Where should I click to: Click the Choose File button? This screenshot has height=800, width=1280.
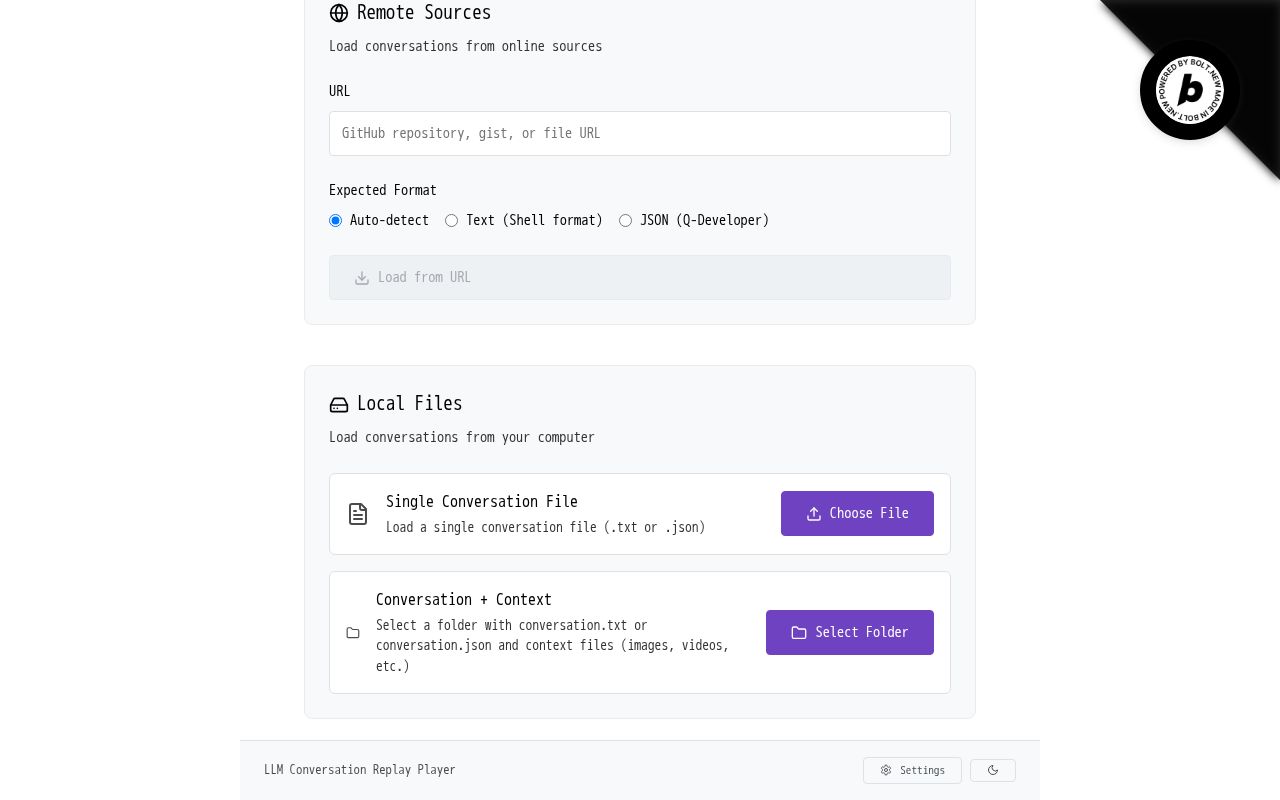tap(857, 513)
